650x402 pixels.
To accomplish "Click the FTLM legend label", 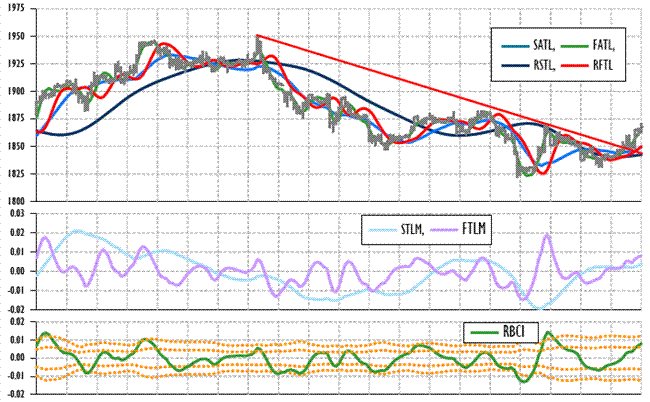I will (x=474, y=229).
